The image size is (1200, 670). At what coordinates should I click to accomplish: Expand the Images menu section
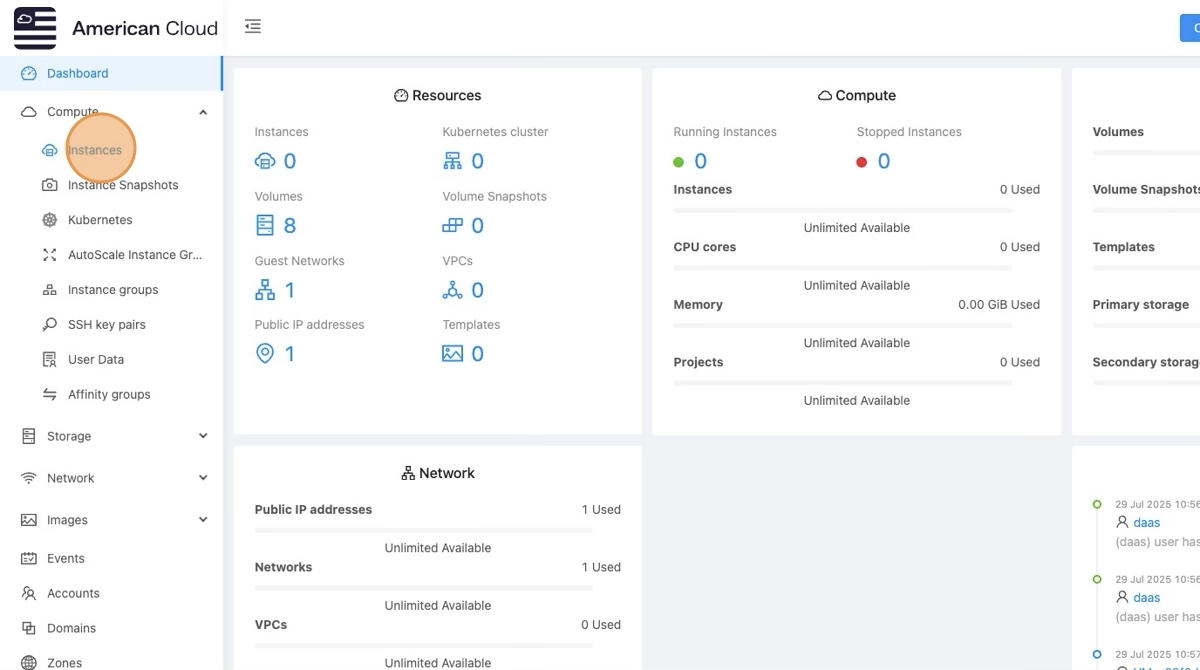203,520
